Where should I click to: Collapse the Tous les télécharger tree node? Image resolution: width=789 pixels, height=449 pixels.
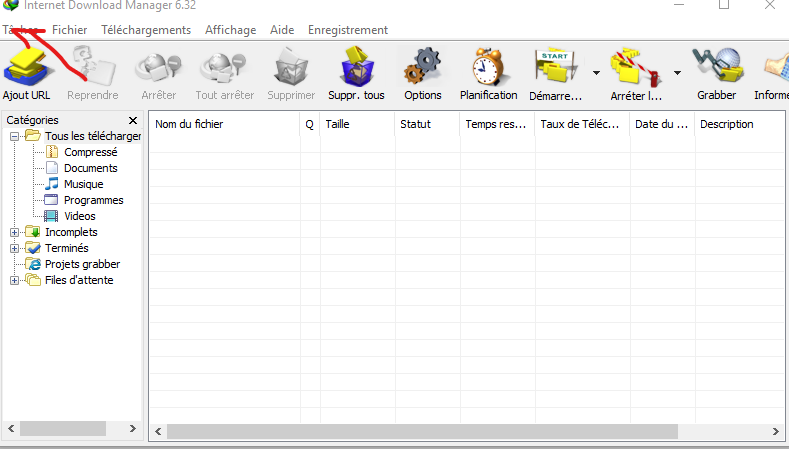point(15,136)
